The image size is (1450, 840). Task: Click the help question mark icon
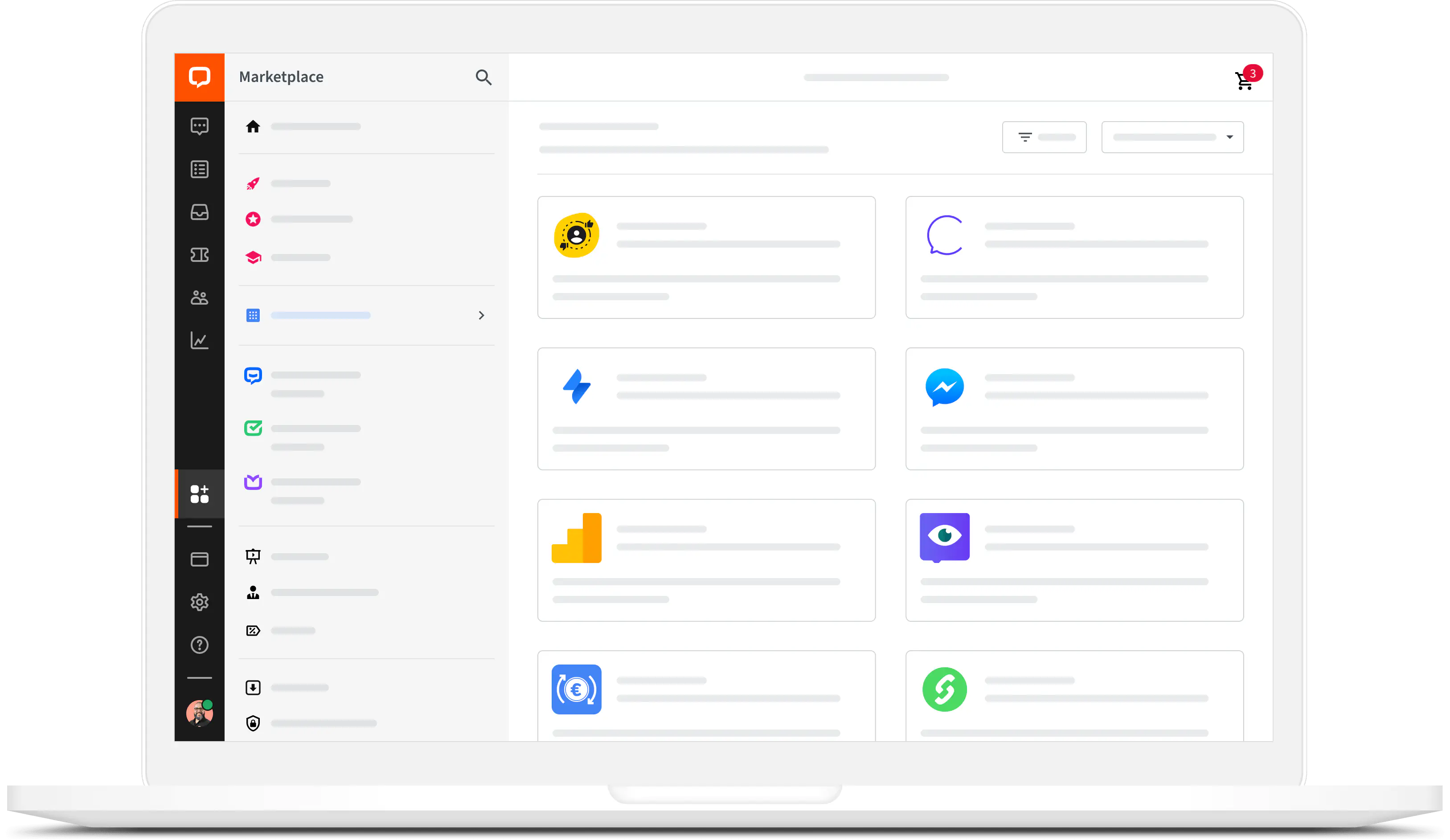(200, 645)
